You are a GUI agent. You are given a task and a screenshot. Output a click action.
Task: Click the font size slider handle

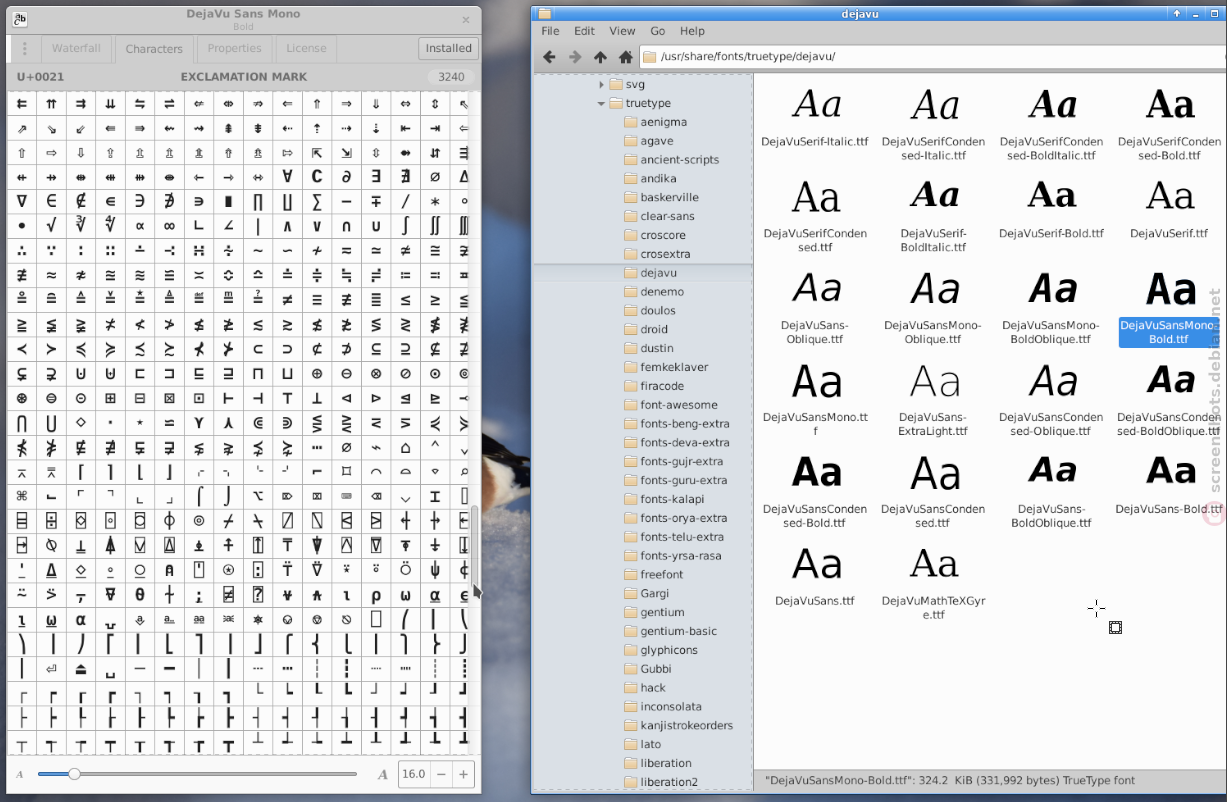(x=74, y=774)
